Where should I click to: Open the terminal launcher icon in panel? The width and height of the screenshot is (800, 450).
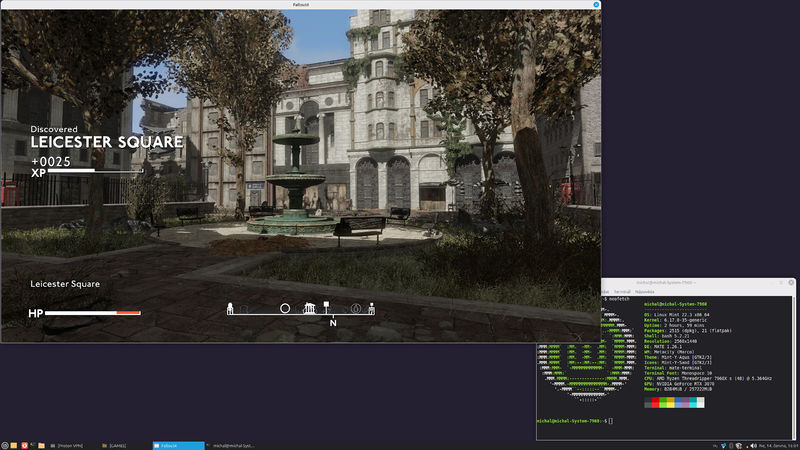33,445
